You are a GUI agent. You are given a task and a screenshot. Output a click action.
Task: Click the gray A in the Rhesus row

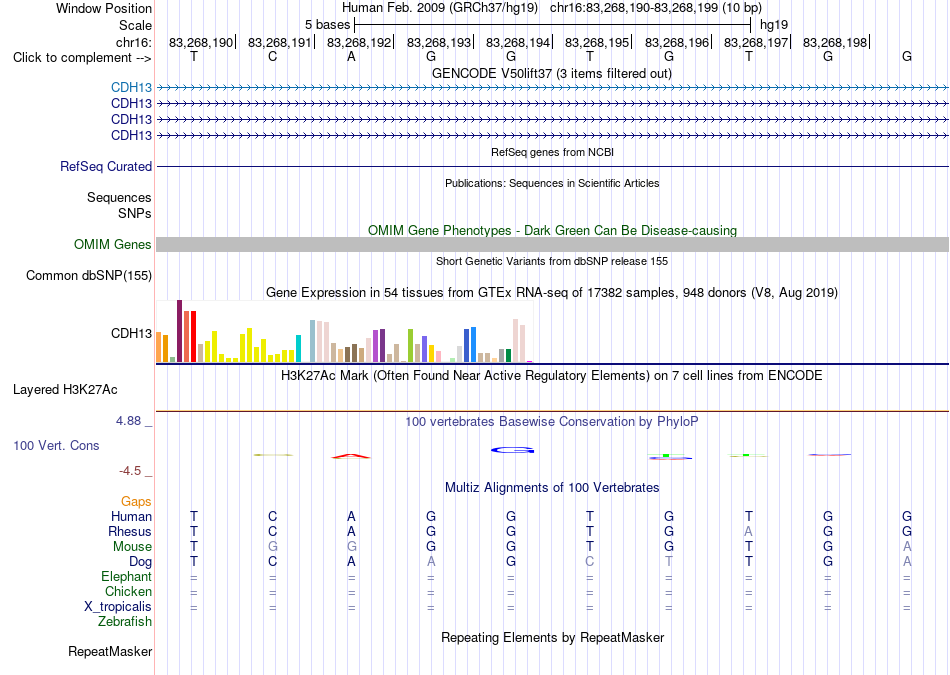point(749,532)
